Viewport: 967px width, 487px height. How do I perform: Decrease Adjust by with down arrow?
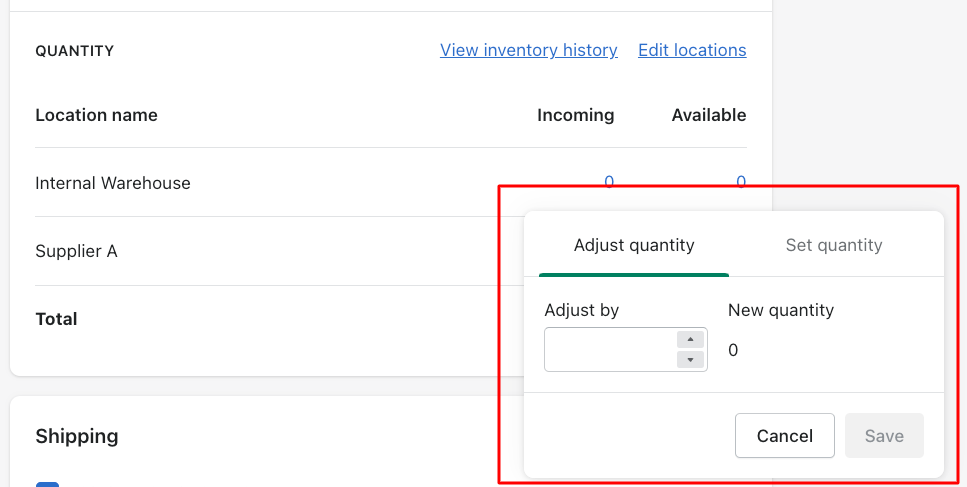coord(690,359)
